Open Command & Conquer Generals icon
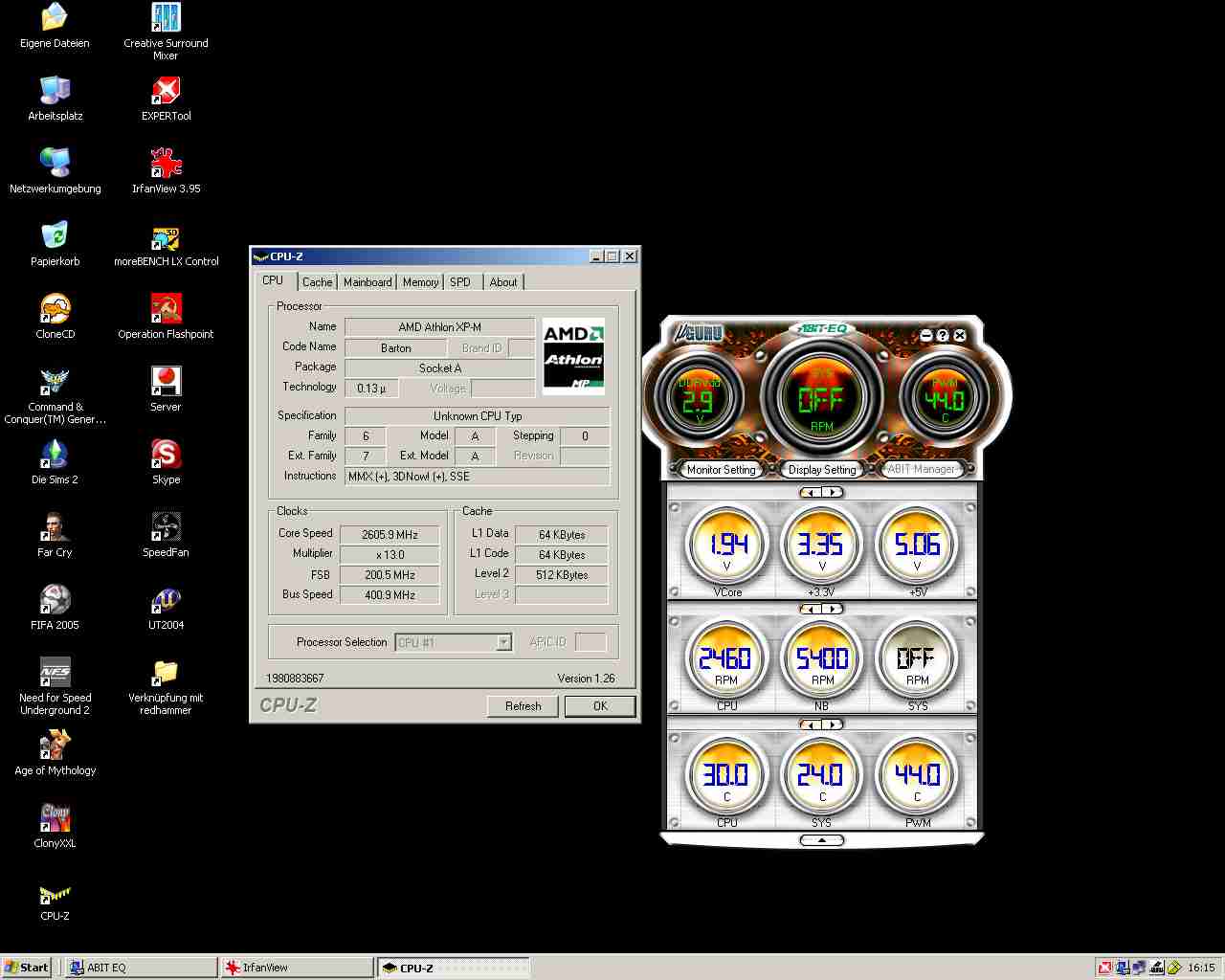The height and width of the screenshot is (980, 1225). click(55, 395)
